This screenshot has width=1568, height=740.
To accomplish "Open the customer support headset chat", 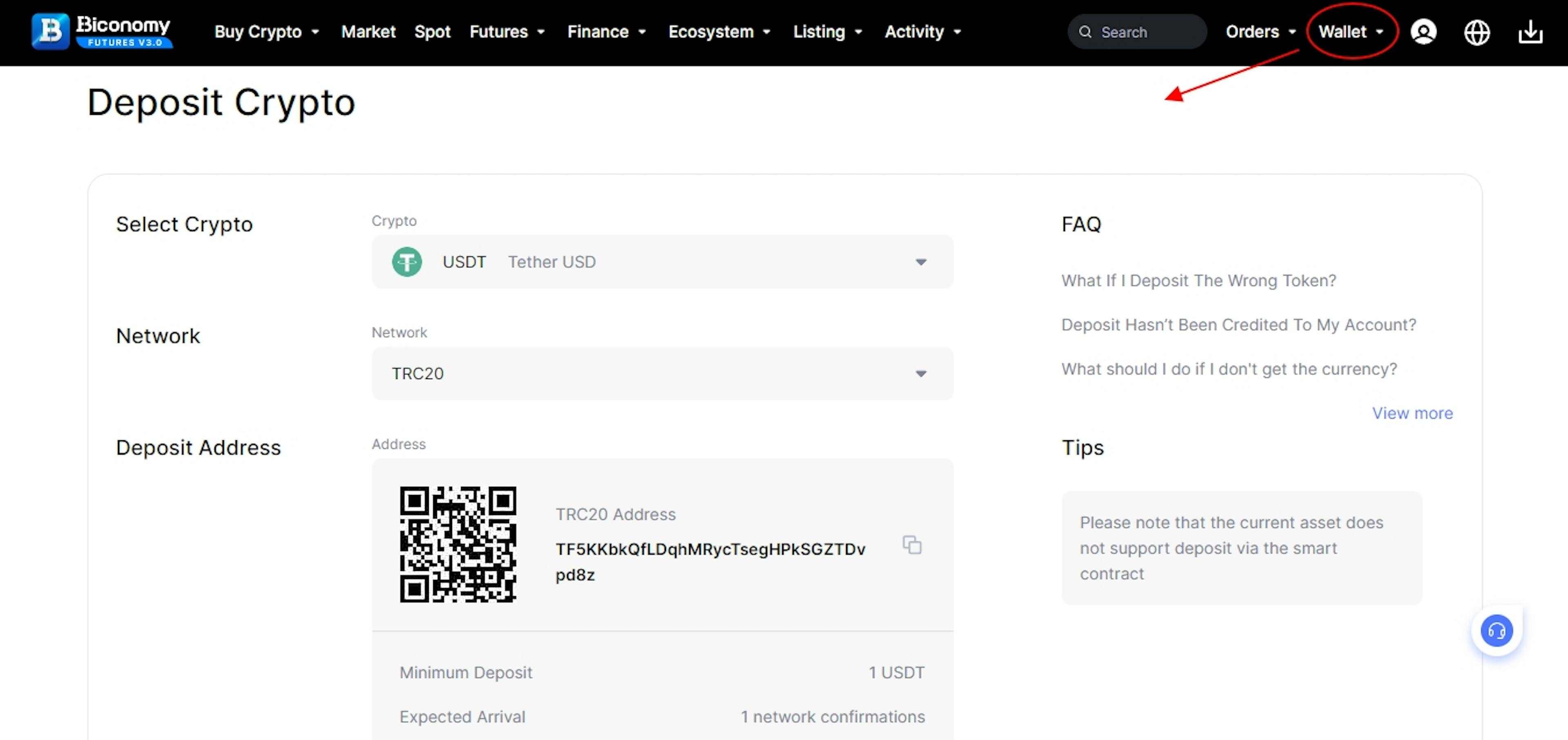I will (x=1496, y=631).
